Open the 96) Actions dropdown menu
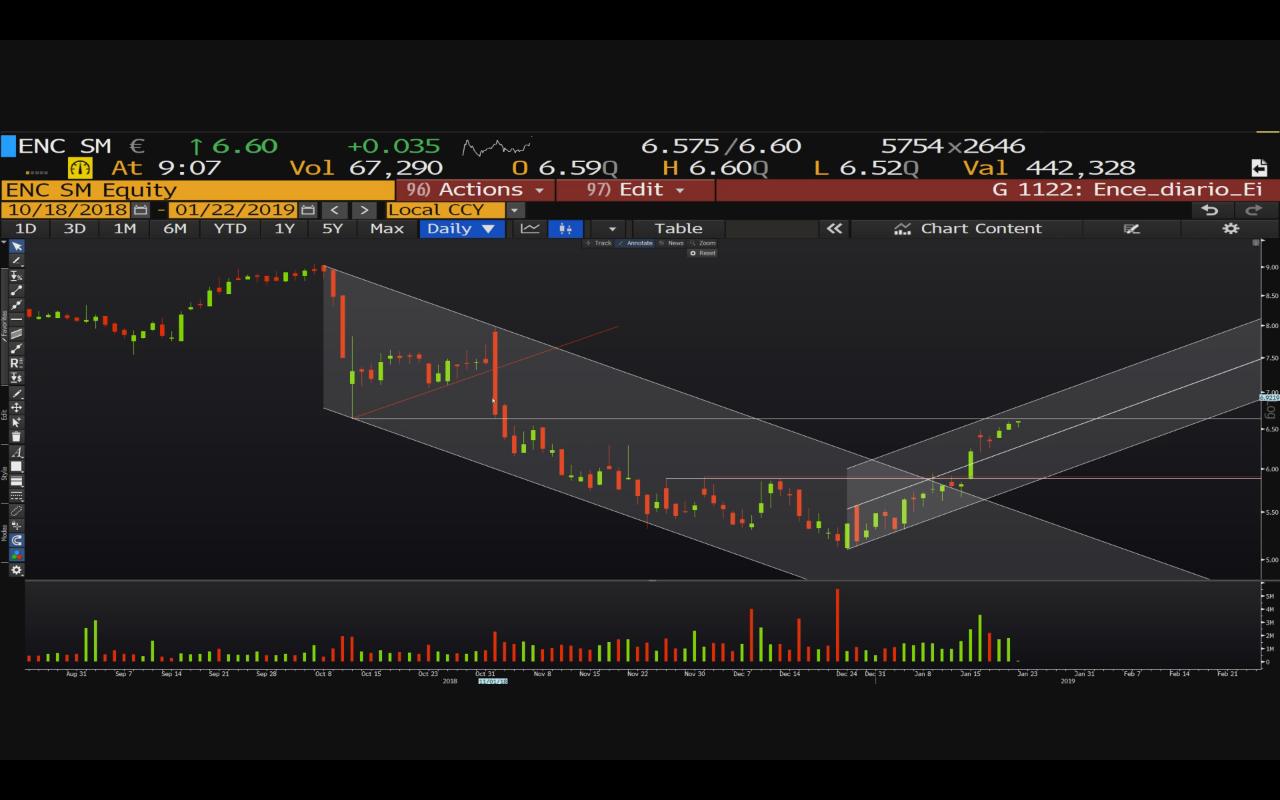The height and width of the screenshot is (800, 1280). pyautogui.click(x=475, y=190)
